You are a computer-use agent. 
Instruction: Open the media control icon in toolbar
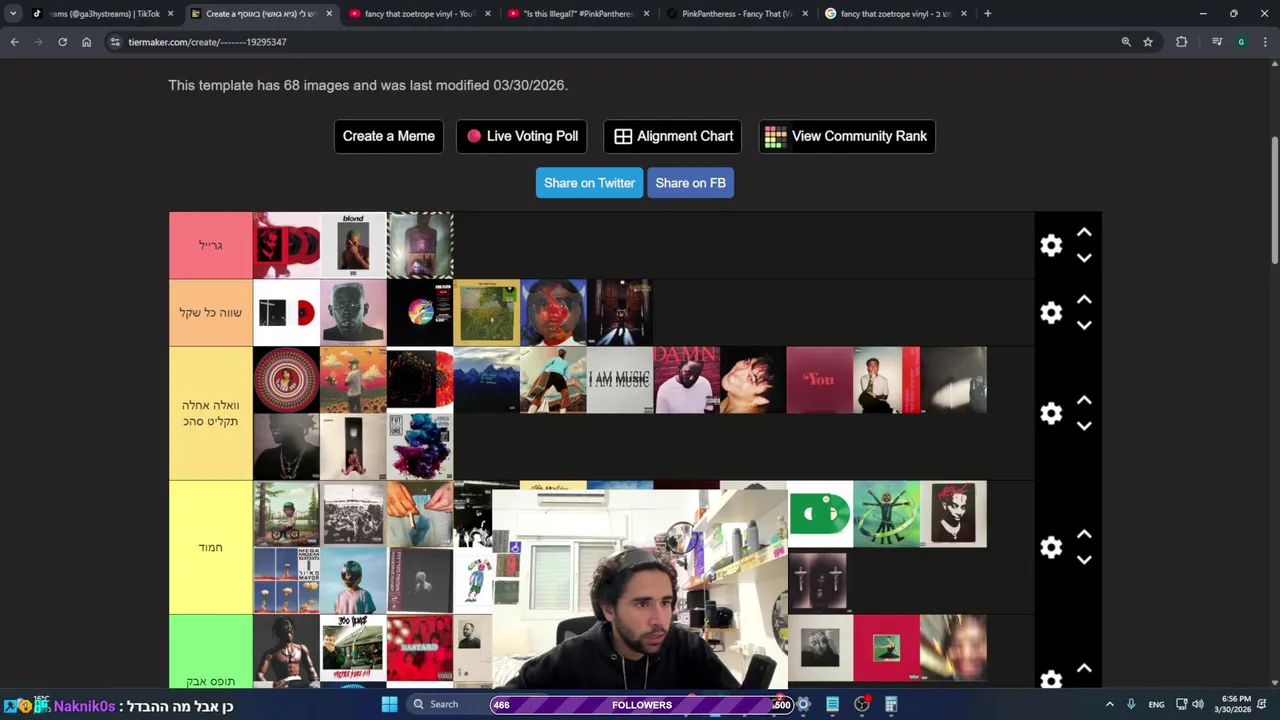[1217, 42]
